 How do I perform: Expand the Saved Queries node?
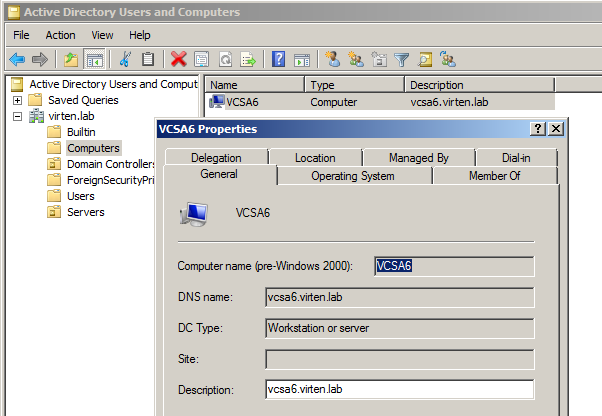click(17, 100)
